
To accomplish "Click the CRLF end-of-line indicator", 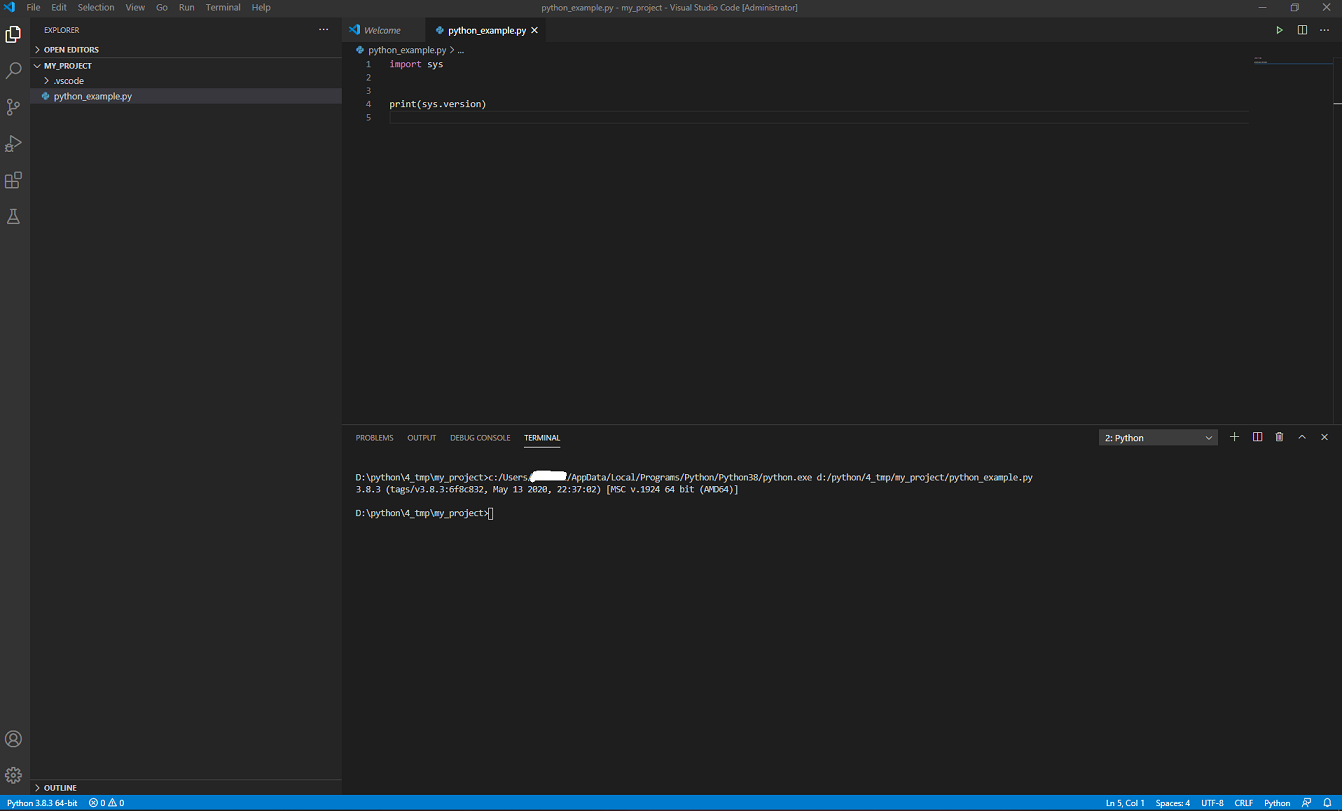I will point(1243,803).
